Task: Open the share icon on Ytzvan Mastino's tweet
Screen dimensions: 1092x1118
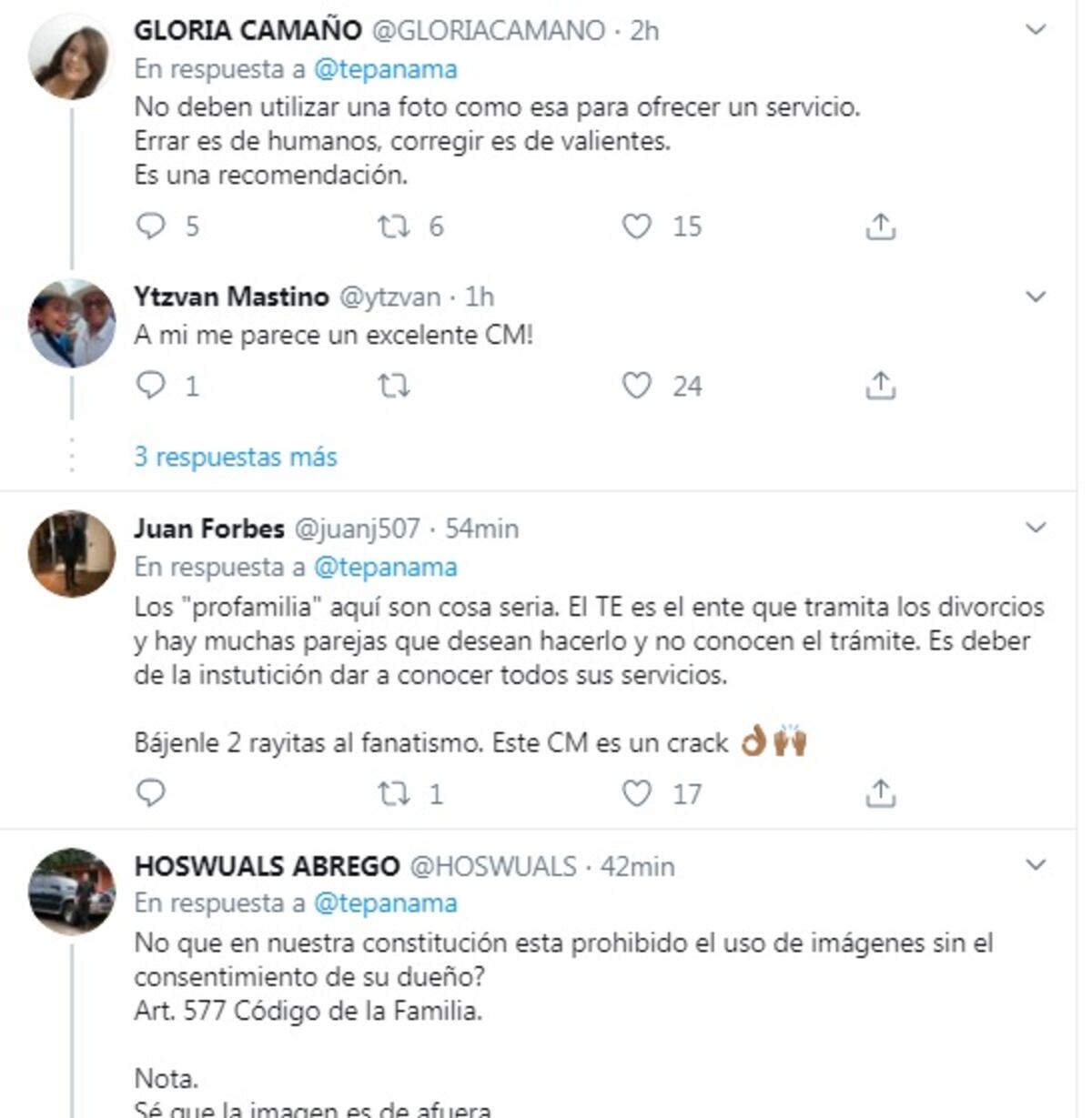Action: (x=880, y=387)
